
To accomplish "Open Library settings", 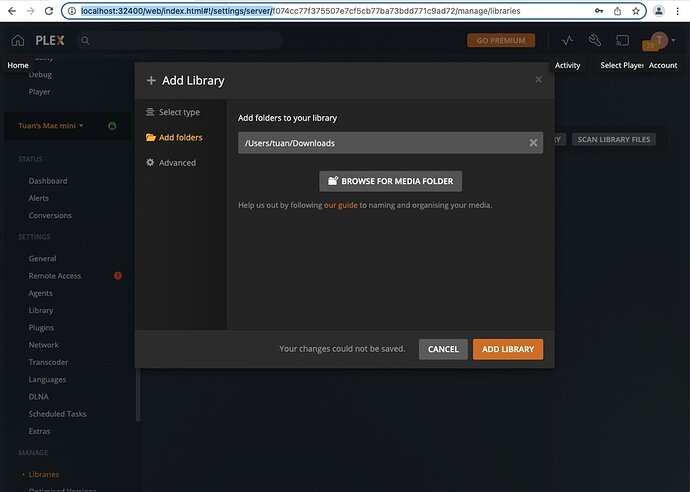I will [x=41, y=310].
